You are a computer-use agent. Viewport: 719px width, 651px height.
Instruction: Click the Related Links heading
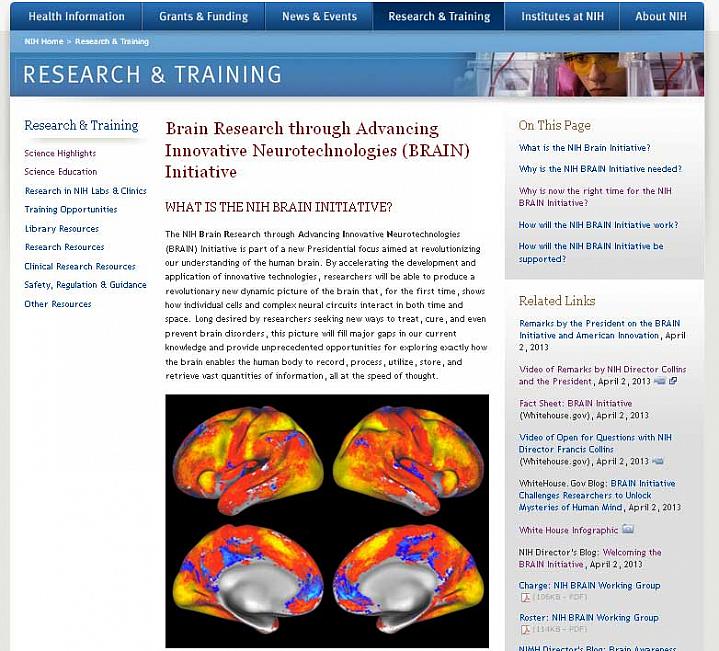[x=557, y=301]
